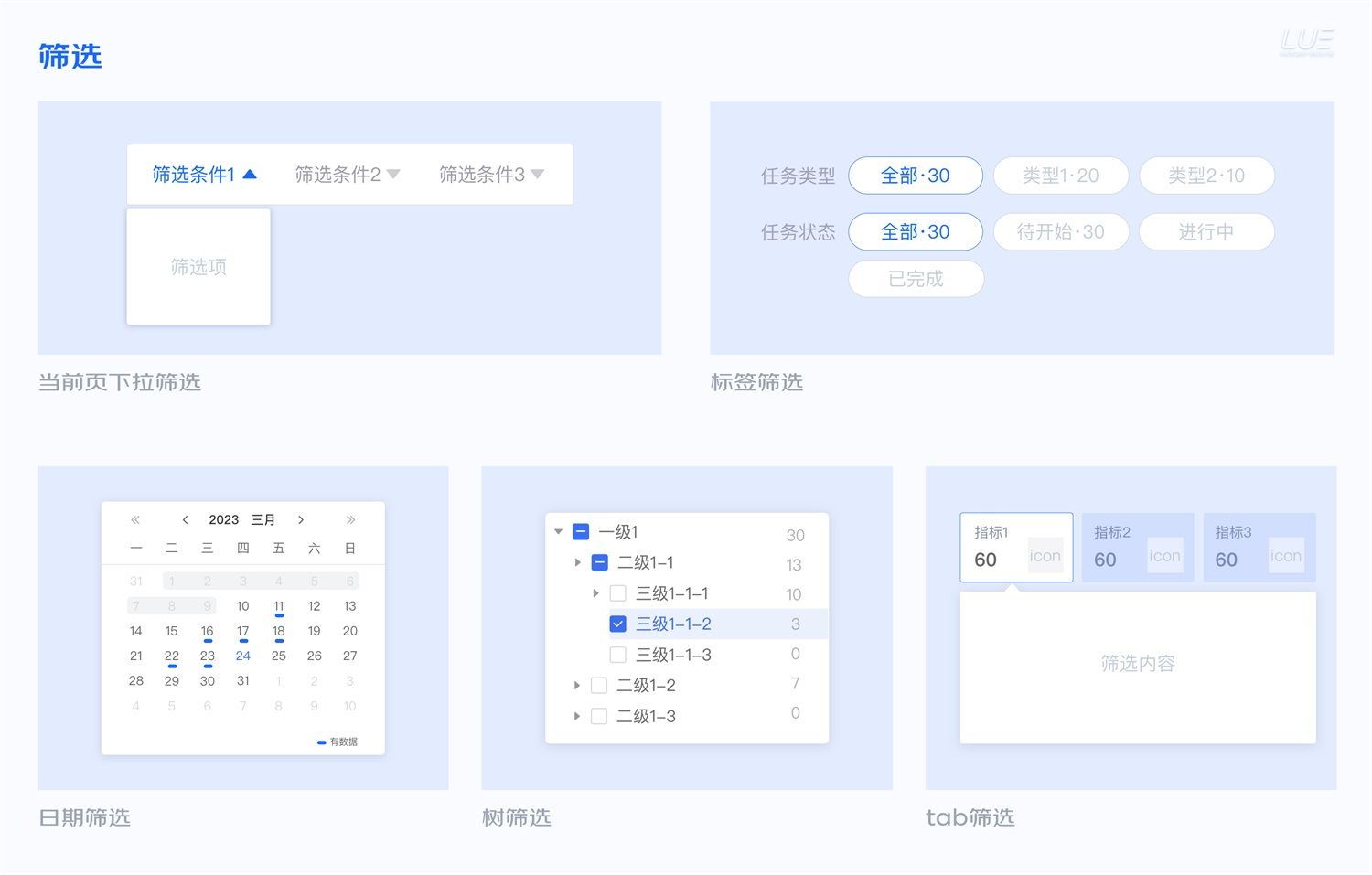
Task: Click the year 2023 in calendar header
Action: click(x=223, y=519)
